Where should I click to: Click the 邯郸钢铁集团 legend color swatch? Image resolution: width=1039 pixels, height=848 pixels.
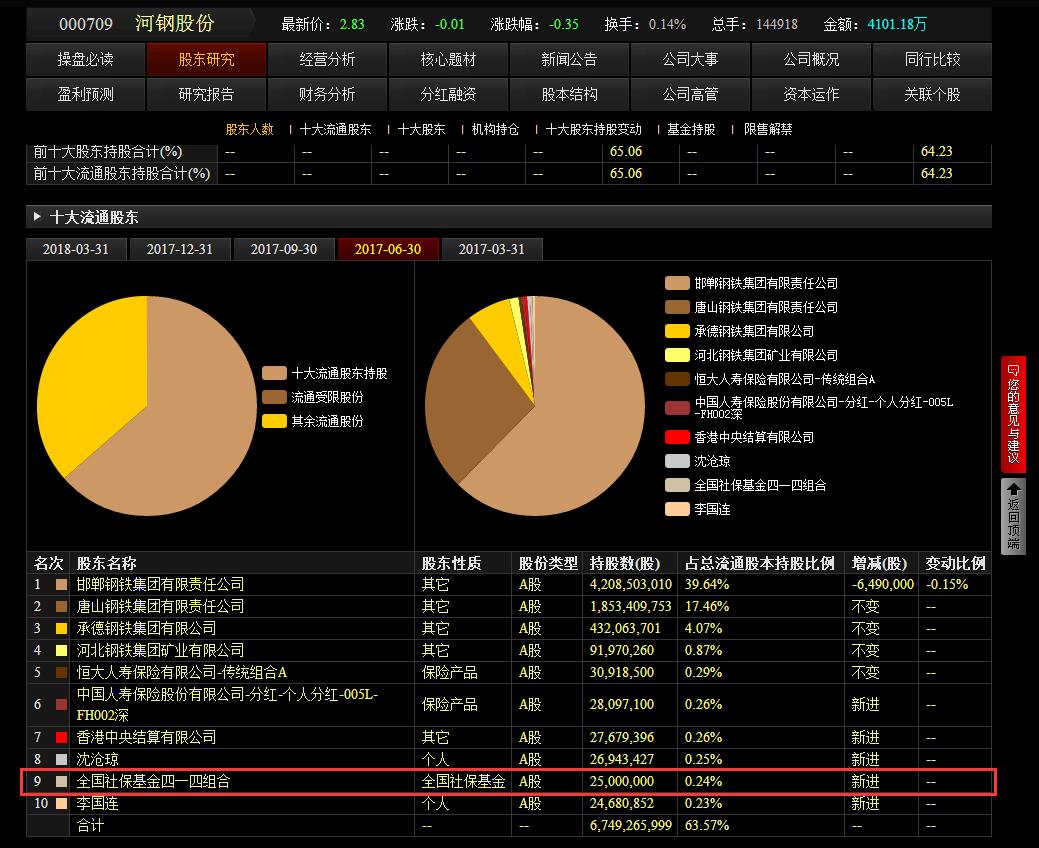pos(677,284)
